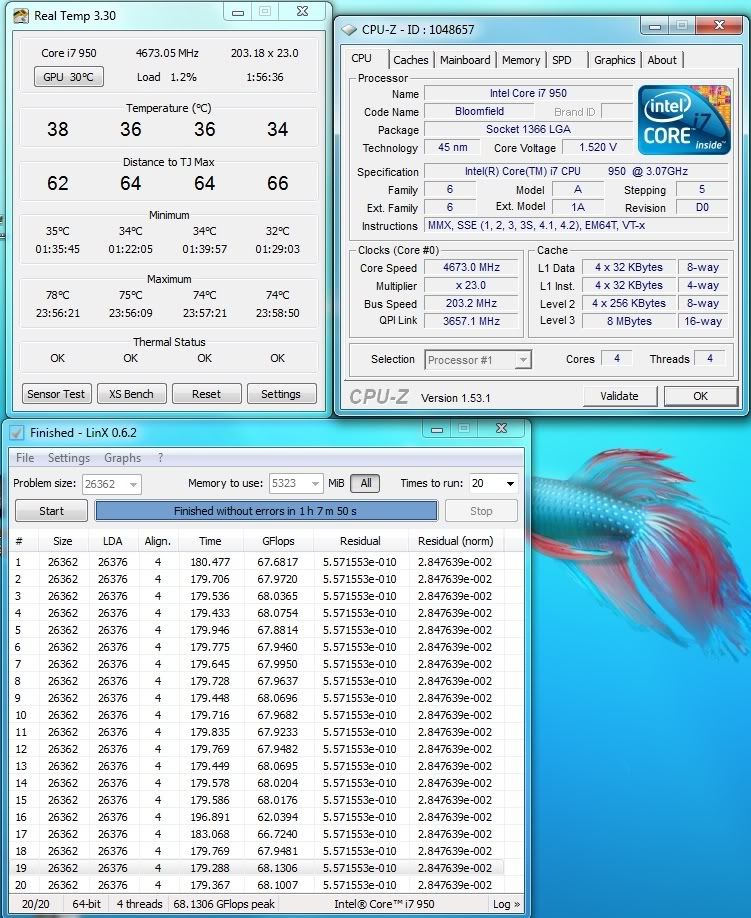Switch to the Mainboard tab
Image resolution: width=751 pixels, height=918 pixels.
(x=465, y=60)
